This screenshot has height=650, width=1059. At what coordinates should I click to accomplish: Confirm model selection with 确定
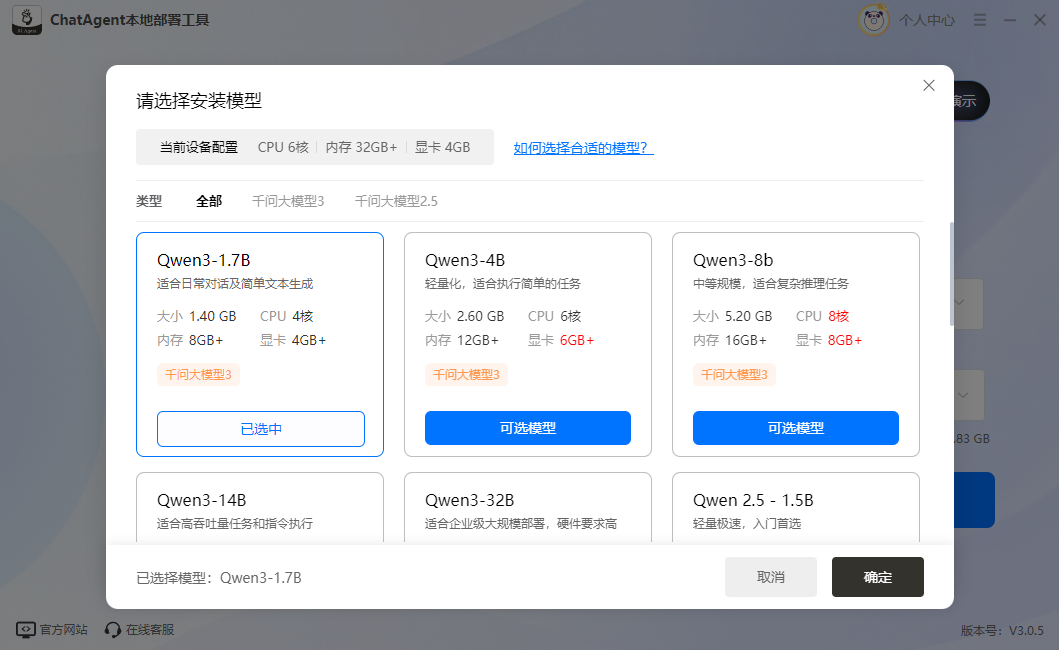[x=877, y=577]
